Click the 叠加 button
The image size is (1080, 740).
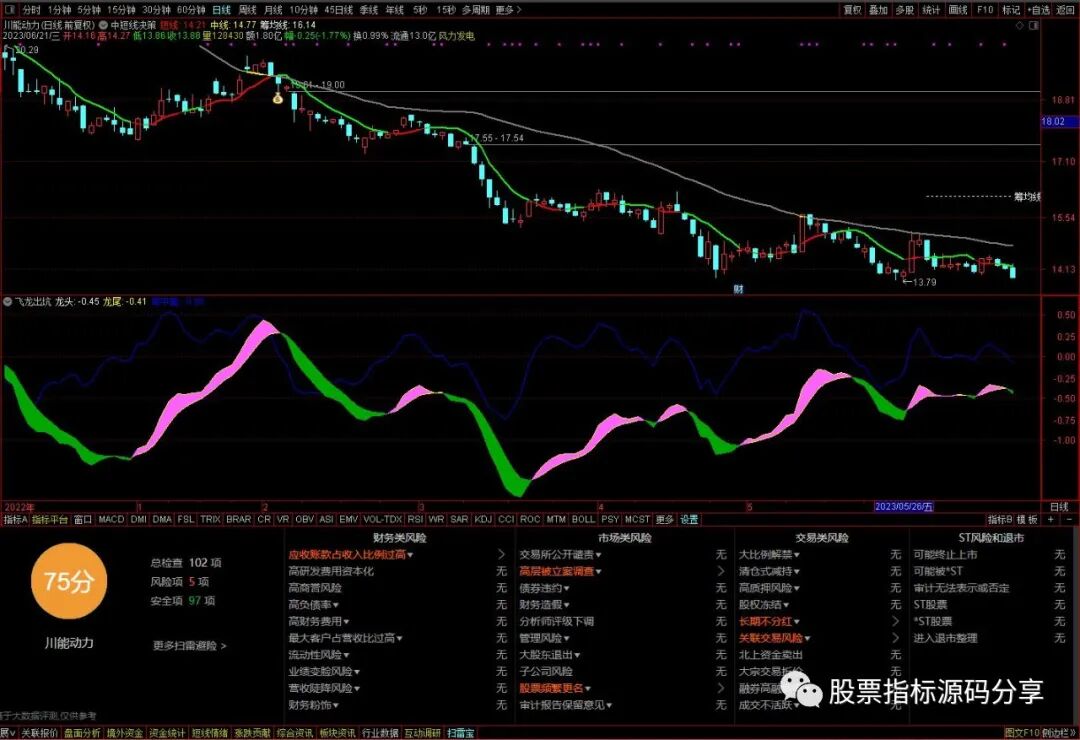click(878, 10)
